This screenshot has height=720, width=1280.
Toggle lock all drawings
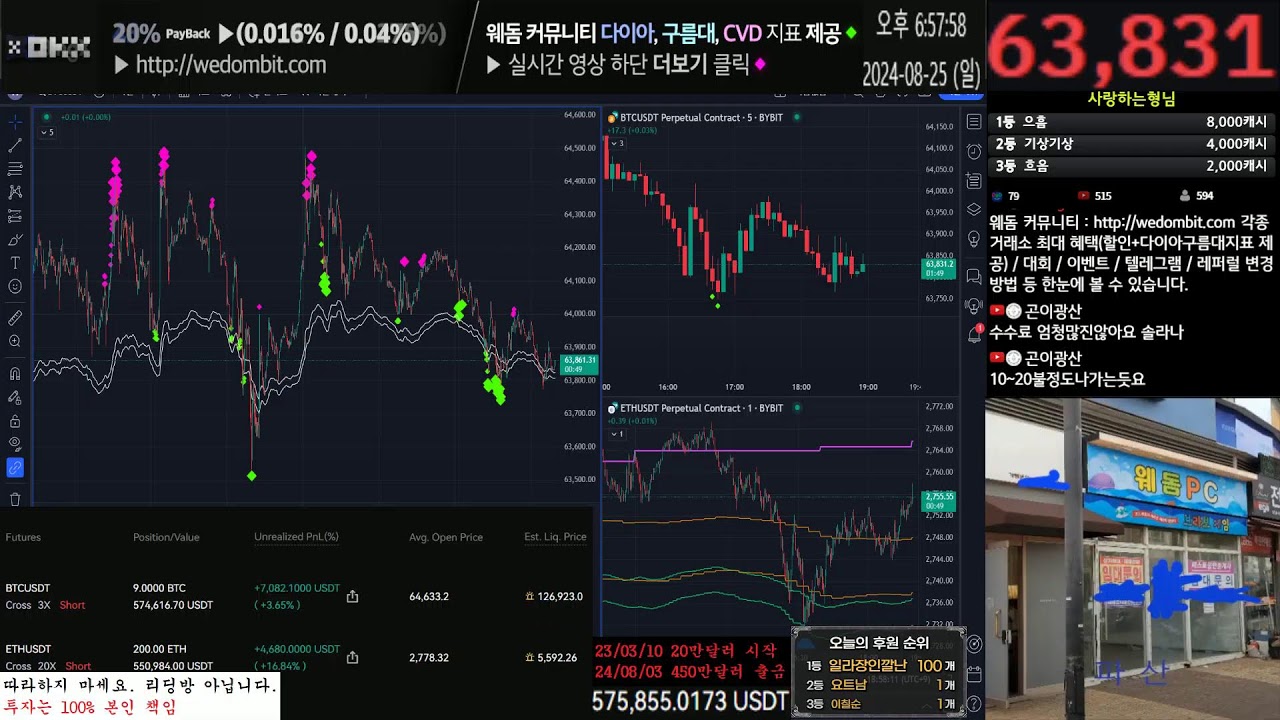(15, 421)
